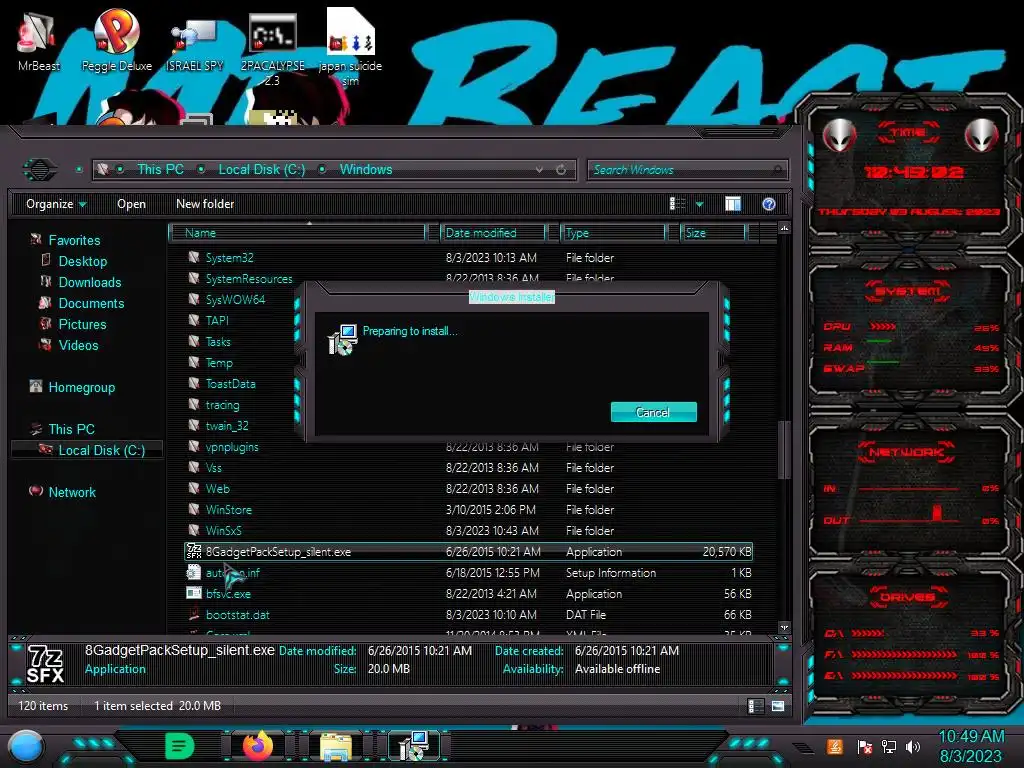Viewport: 1024px width, 768px height.
Task: Cancel the Windows Installer dialog
Action: tap(653, 412)
